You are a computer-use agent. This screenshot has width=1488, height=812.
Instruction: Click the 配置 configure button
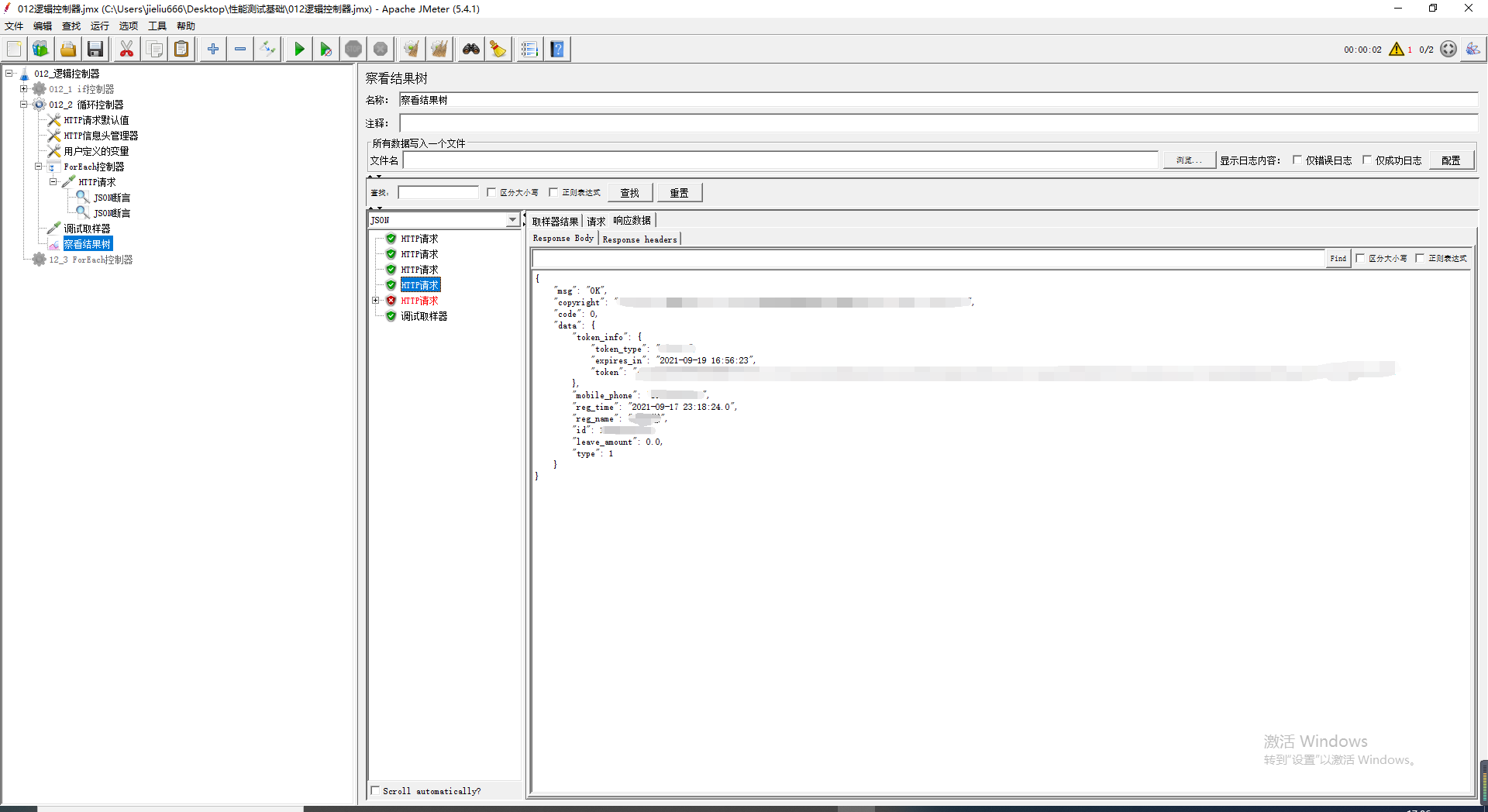(x=1451, y=160)
